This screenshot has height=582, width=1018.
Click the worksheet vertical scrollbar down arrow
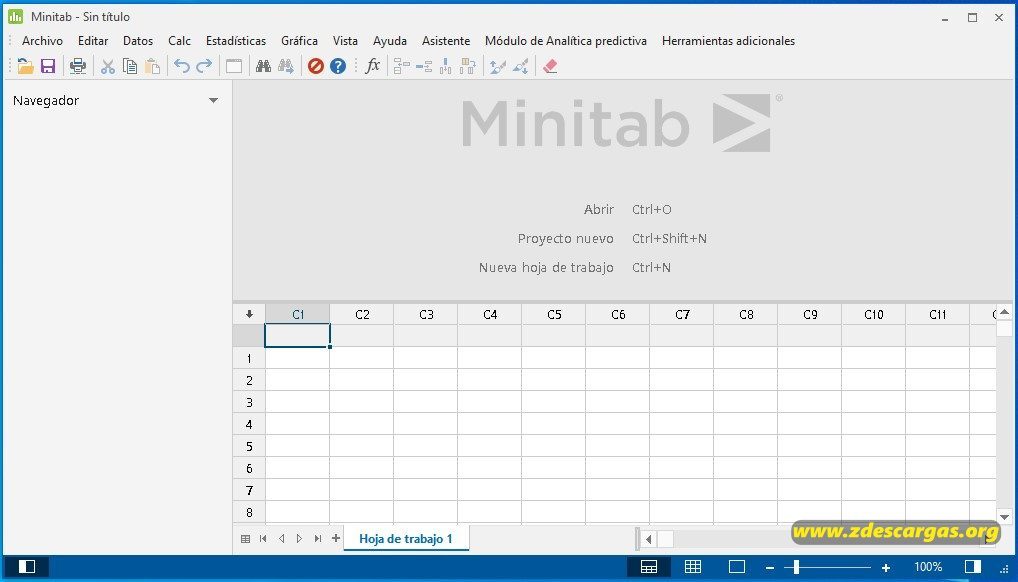tap(1004, 517)
